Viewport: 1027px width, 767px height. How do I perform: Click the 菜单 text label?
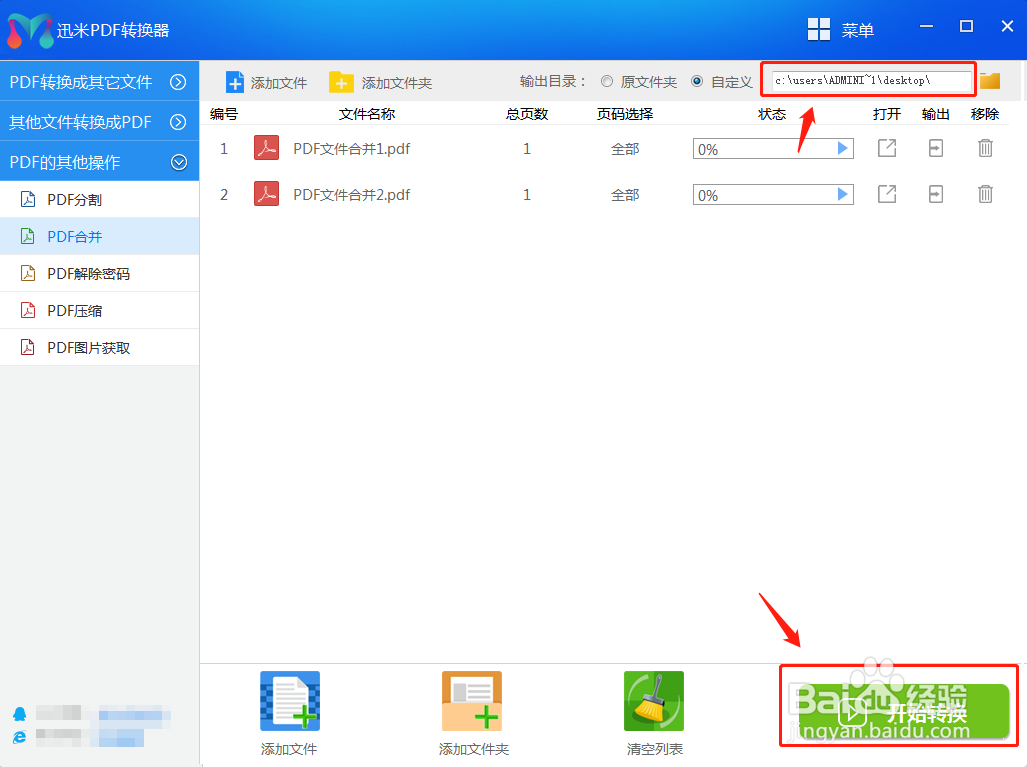(857, 30)
